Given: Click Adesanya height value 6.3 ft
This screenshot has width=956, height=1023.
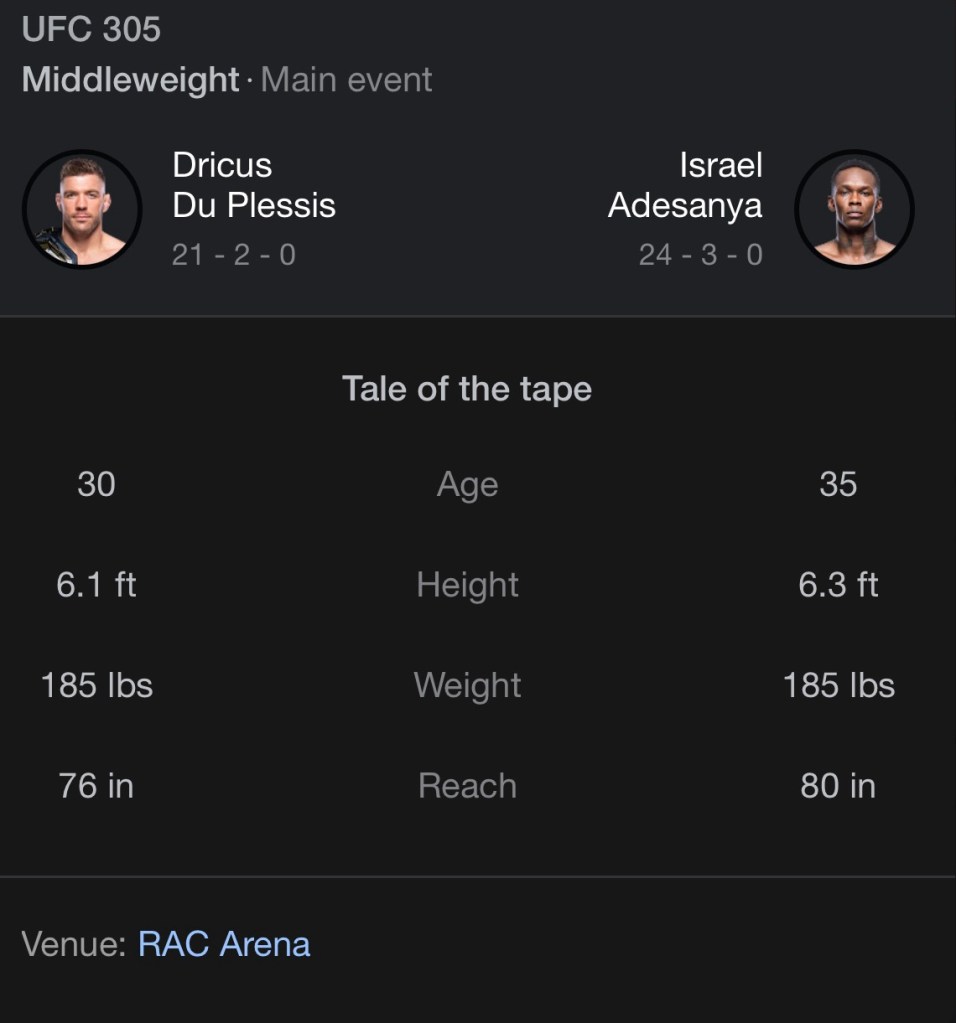Looking at the screenshot, I should coord(838,584).
